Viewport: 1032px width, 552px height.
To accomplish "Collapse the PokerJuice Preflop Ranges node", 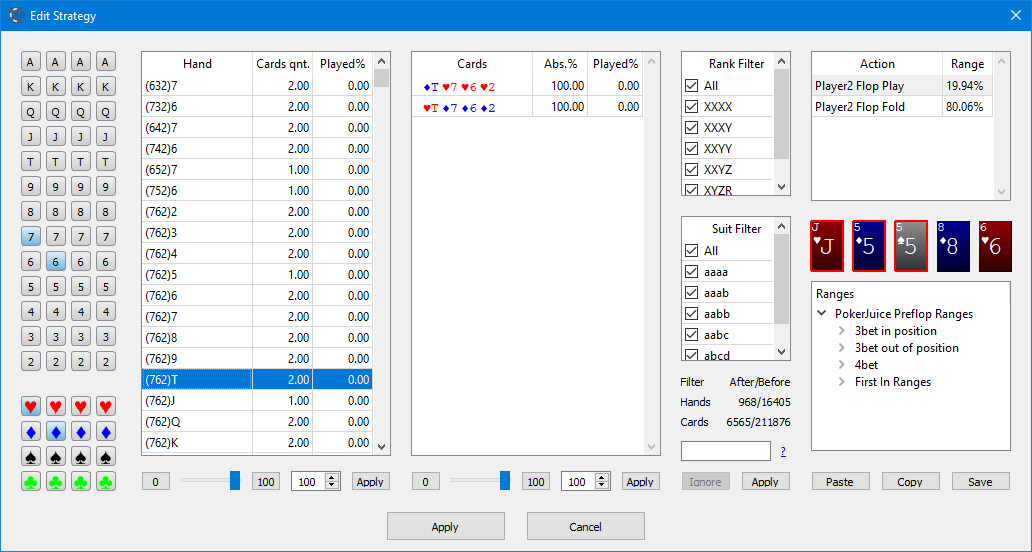I will pyautogui.click(x=823, y=314).
